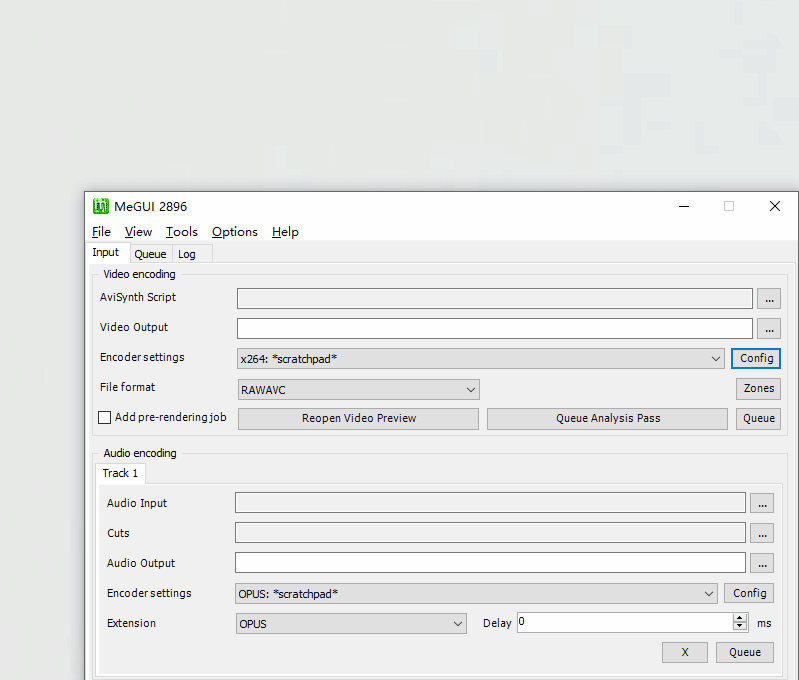Expand the RAWAVC File format dropdown
The height and width of the screenshot is (680, 799).
(x=359, y=390)
